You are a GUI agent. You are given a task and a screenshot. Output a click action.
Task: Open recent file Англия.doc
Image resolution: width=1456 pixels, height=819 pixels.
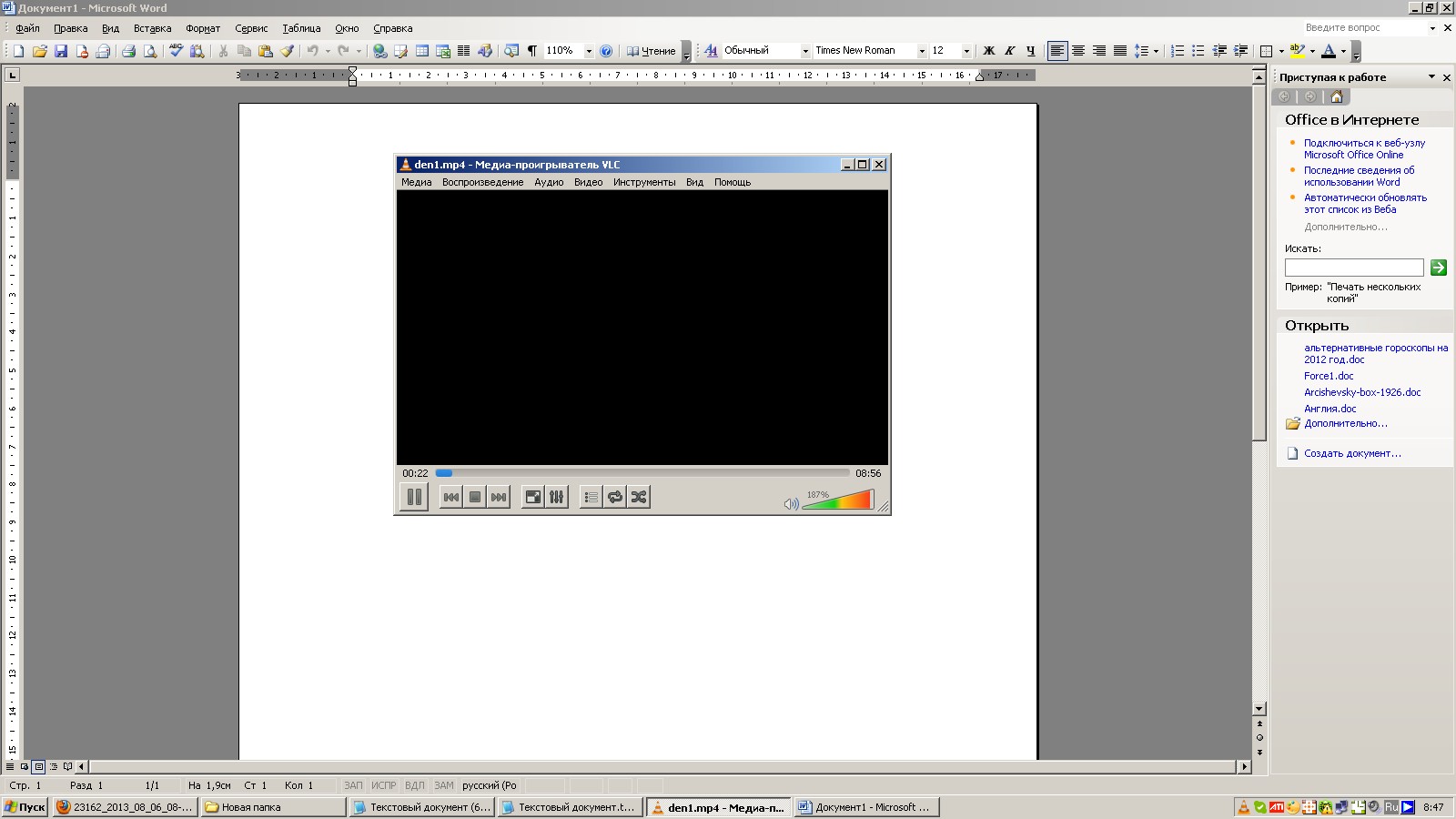[x=1330, y=409]
